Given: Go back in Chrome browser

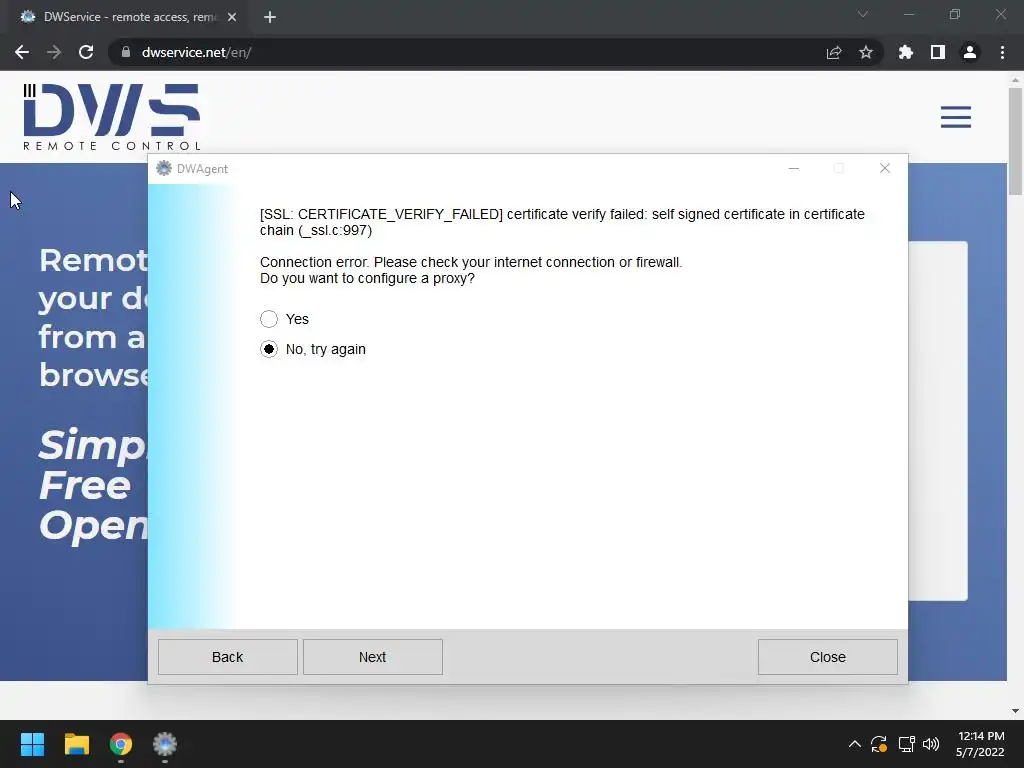Looking at the screenshot, I should [x=22, y=52].
